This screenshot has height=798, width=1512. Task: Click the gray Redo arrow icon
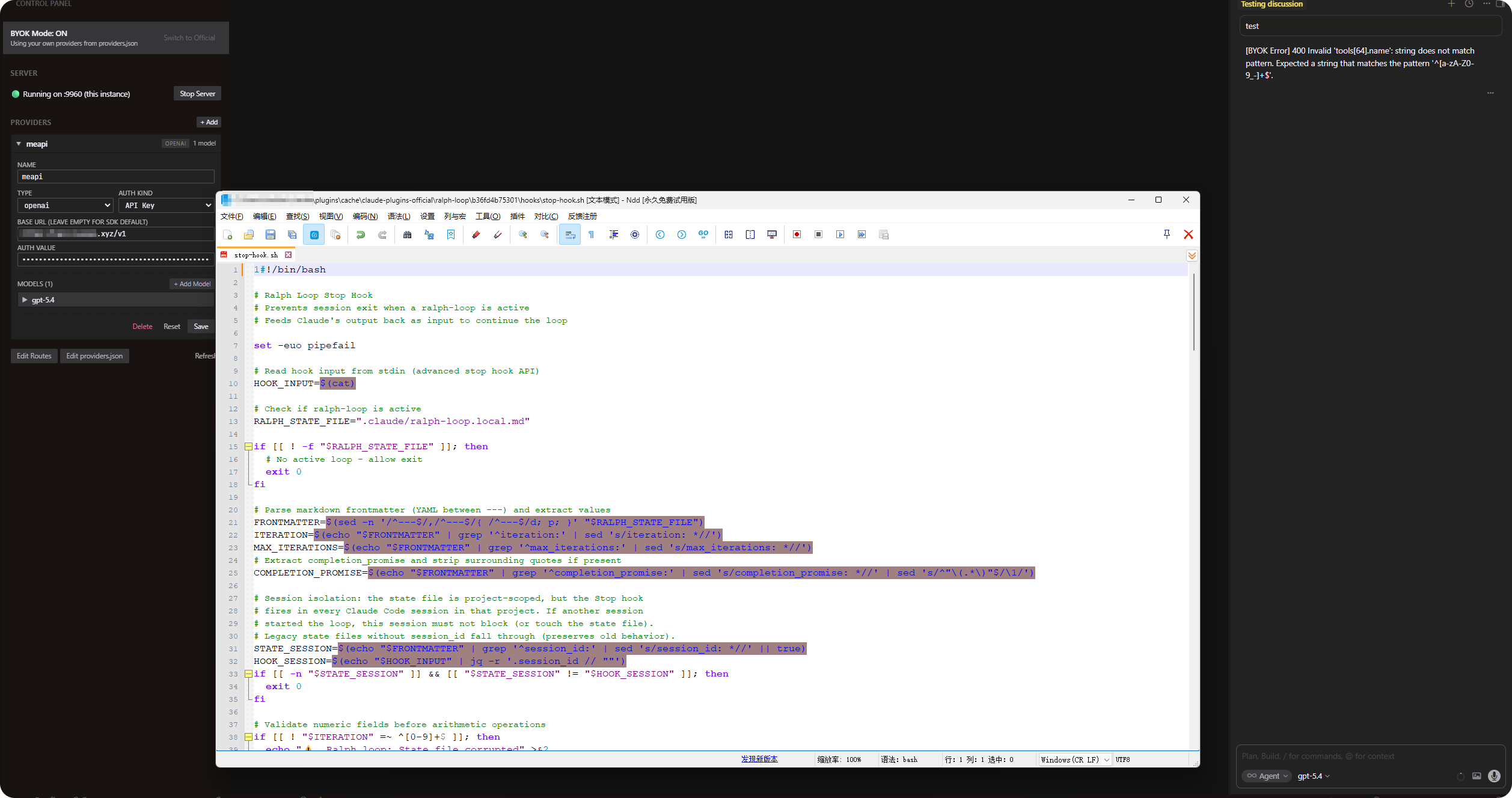click(x=382, y=235)
